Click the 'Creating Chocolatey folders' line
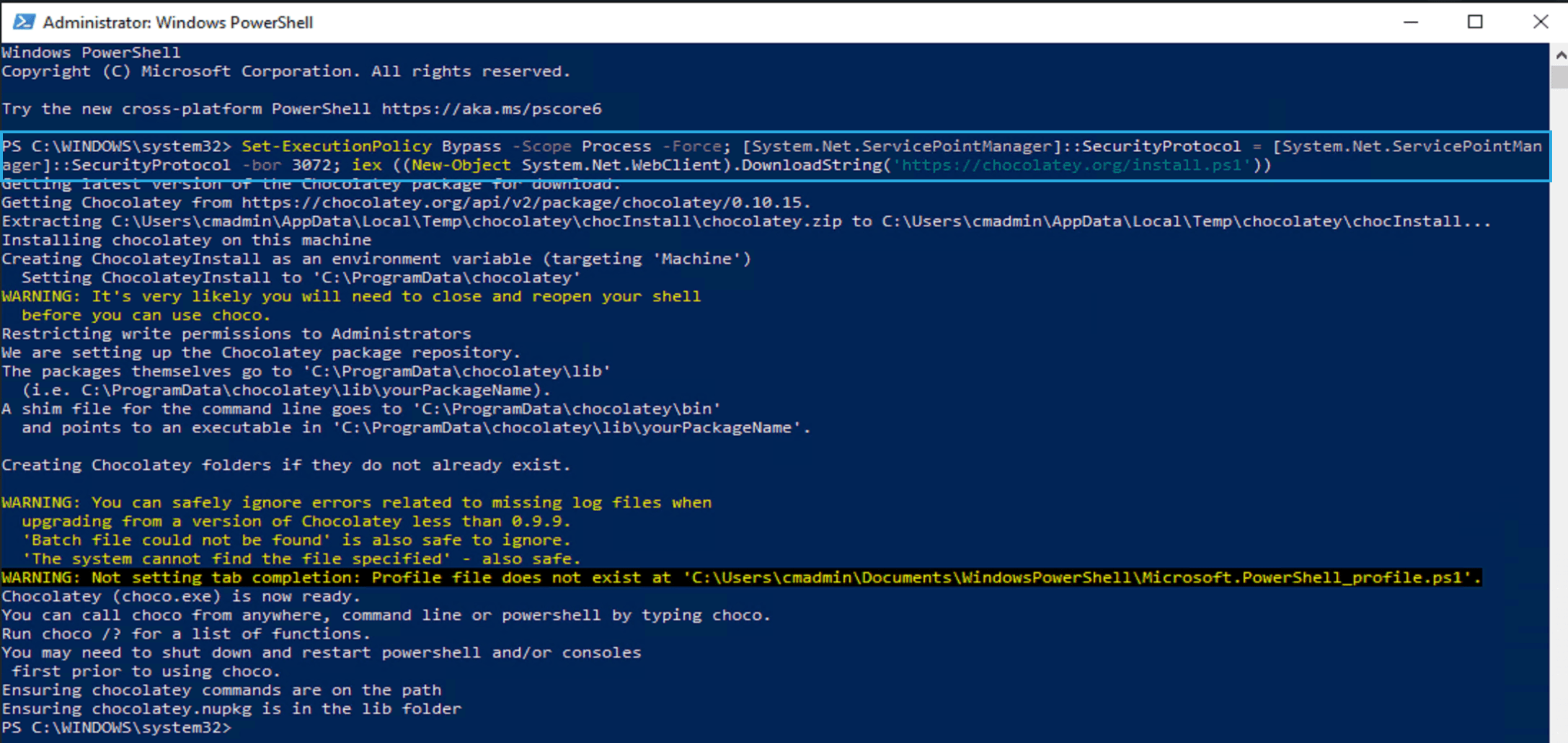The height and width of the screenshot is (743, 1568). 285,465
